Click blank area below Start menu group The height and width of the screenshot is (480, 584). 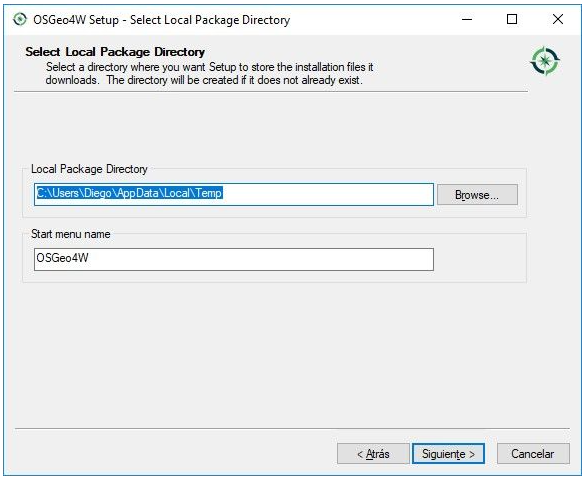[274, 354]
